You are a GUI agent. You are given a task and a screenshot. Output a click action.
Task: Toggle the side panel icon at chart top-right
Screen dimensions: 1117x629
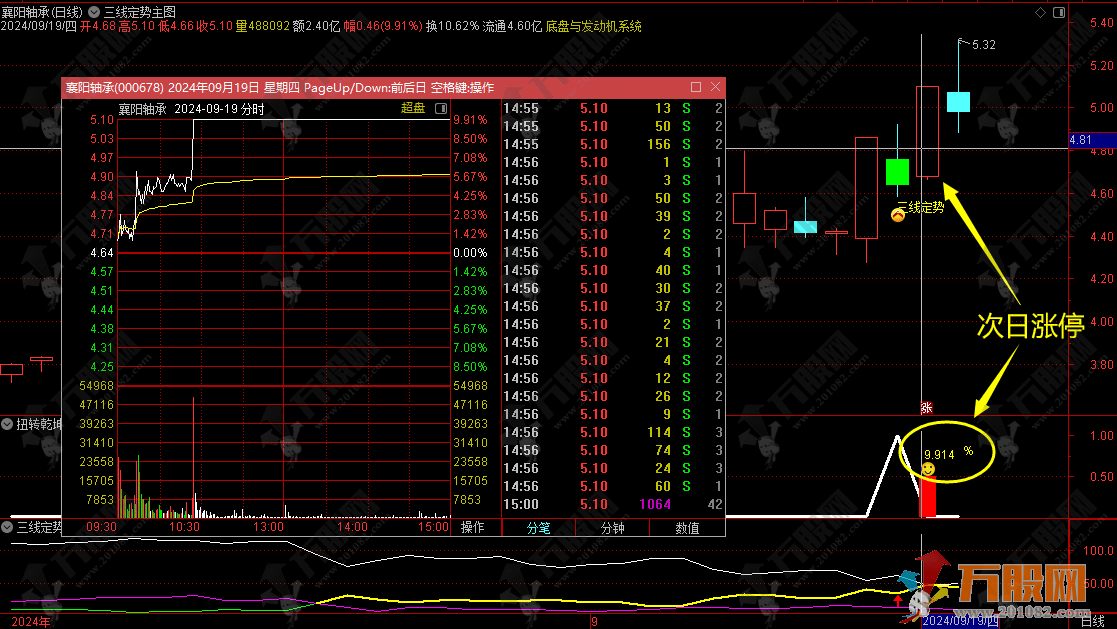[x=1058, y=12]
